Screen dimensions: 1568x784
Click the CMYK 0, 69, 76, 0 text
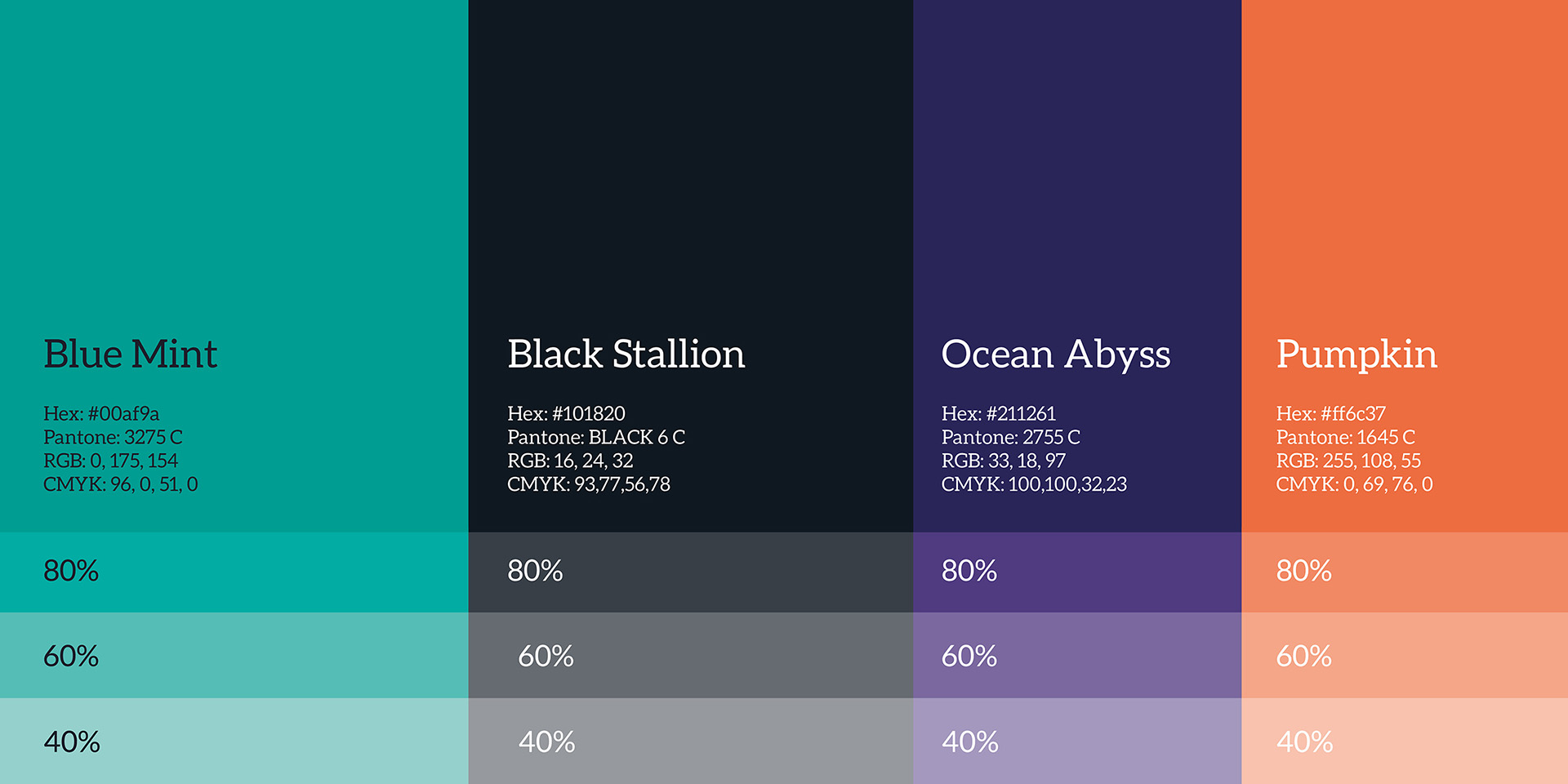[1354, 484]
